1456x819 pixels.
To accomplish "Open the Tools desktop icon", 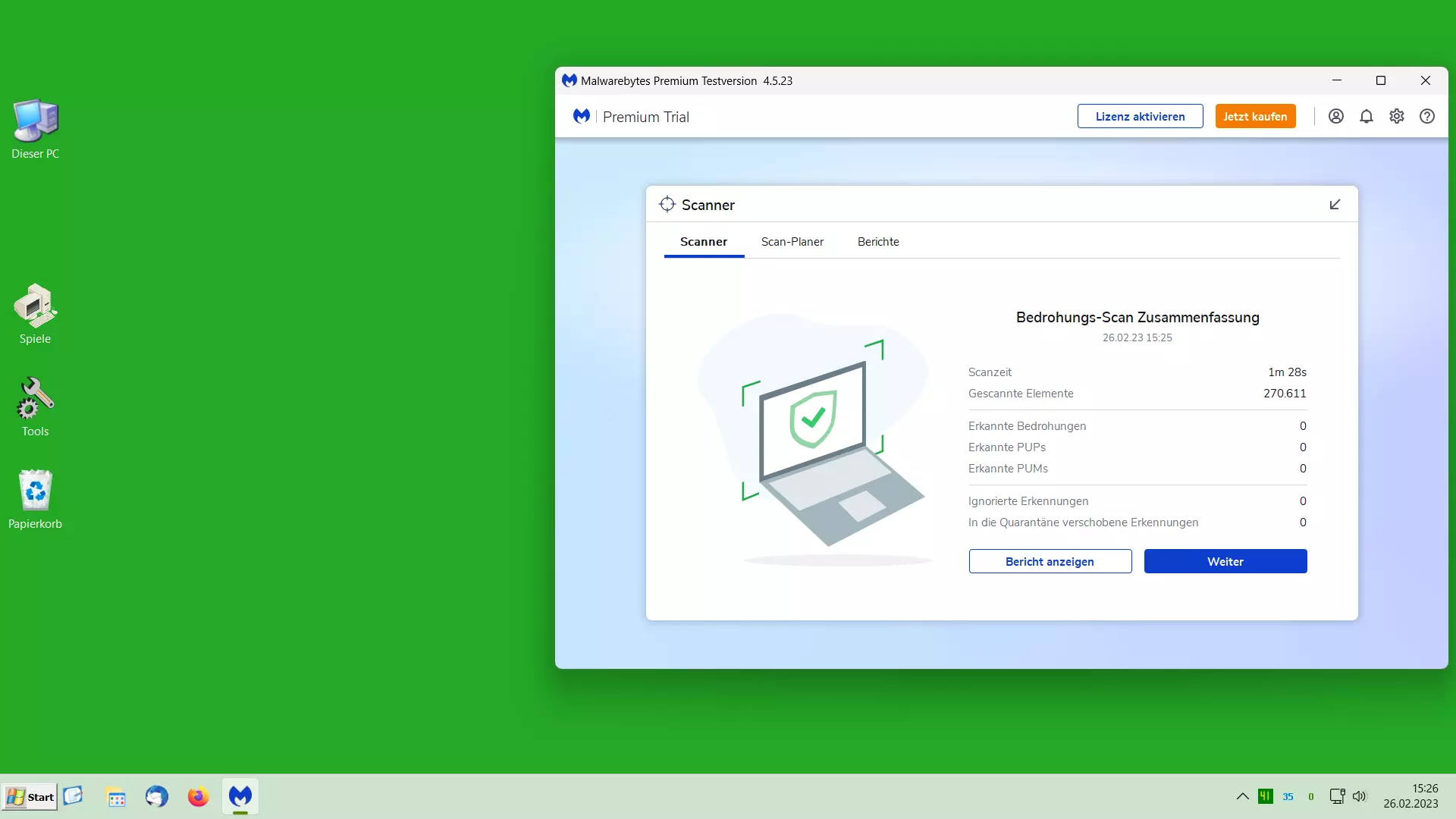I will [35, 407].
